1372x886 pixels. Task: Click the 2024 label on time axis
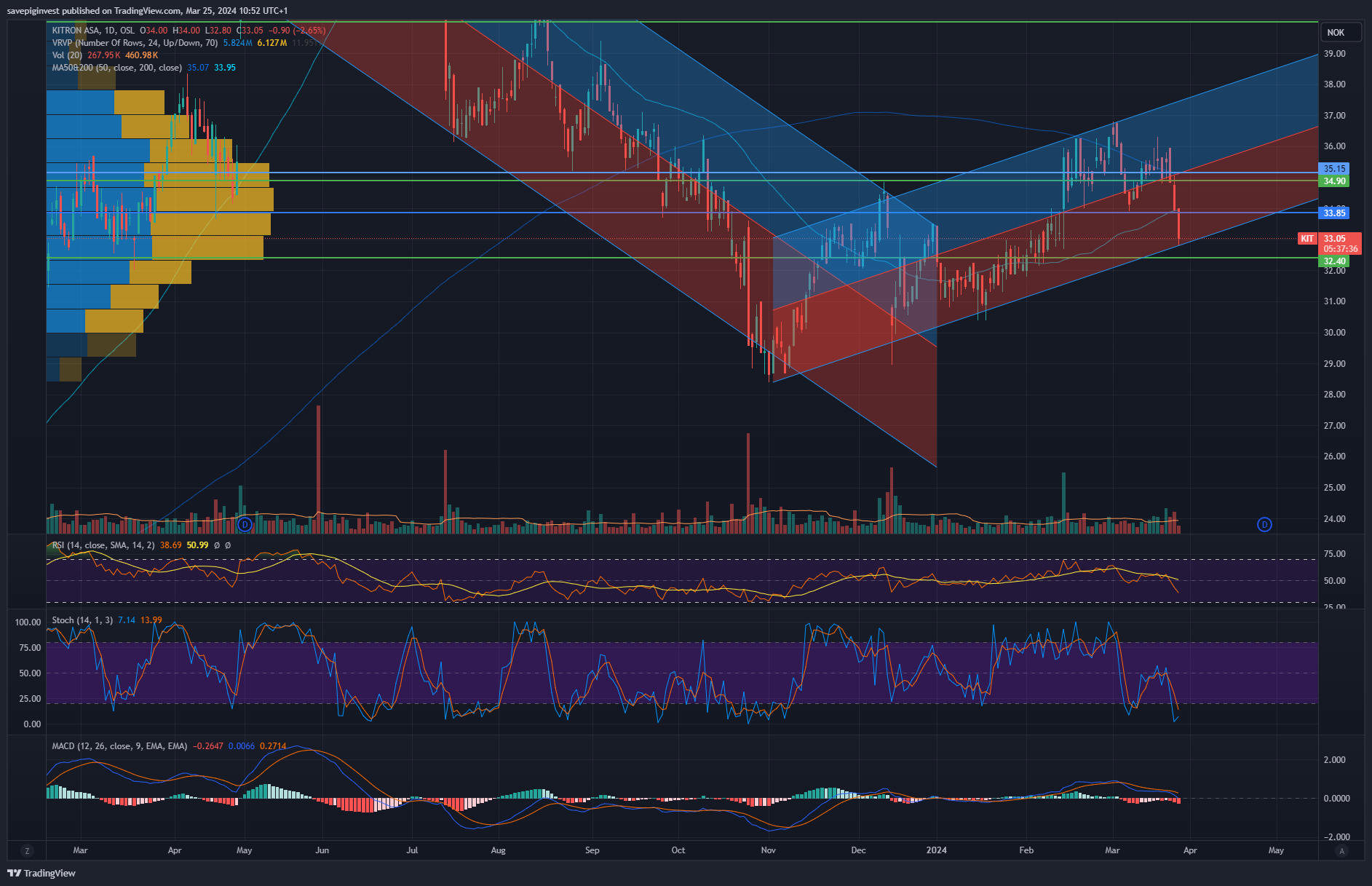click(x=936, y=850)
